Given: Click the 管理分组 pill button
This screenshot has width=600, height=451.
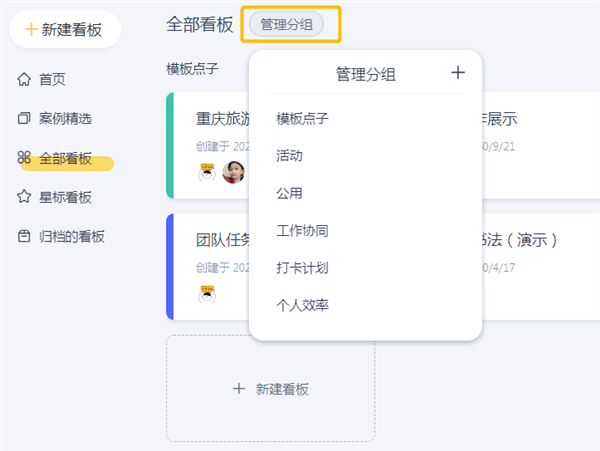Looking at the screenshot, I should click(286, 24).
